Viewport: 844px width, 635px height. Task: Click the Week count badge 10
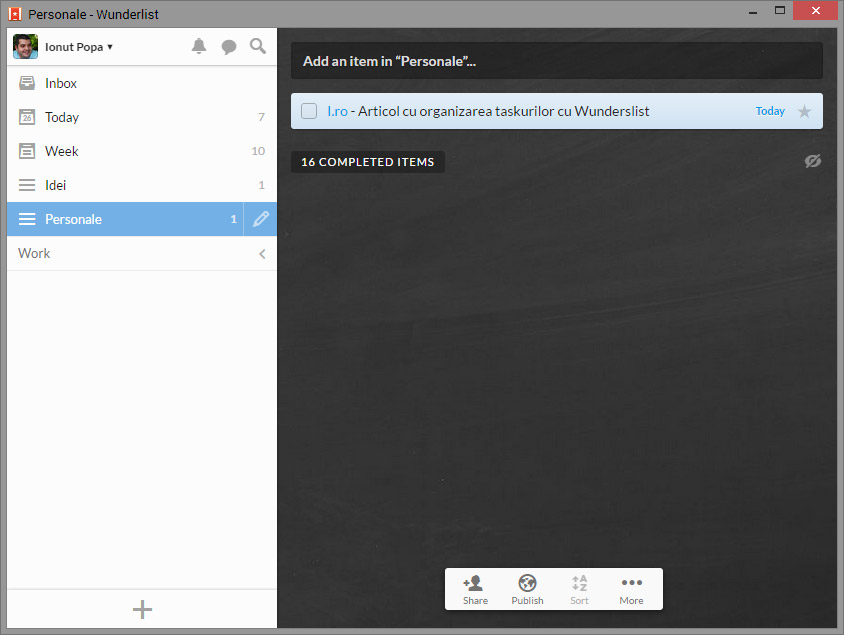coord(258,151)
